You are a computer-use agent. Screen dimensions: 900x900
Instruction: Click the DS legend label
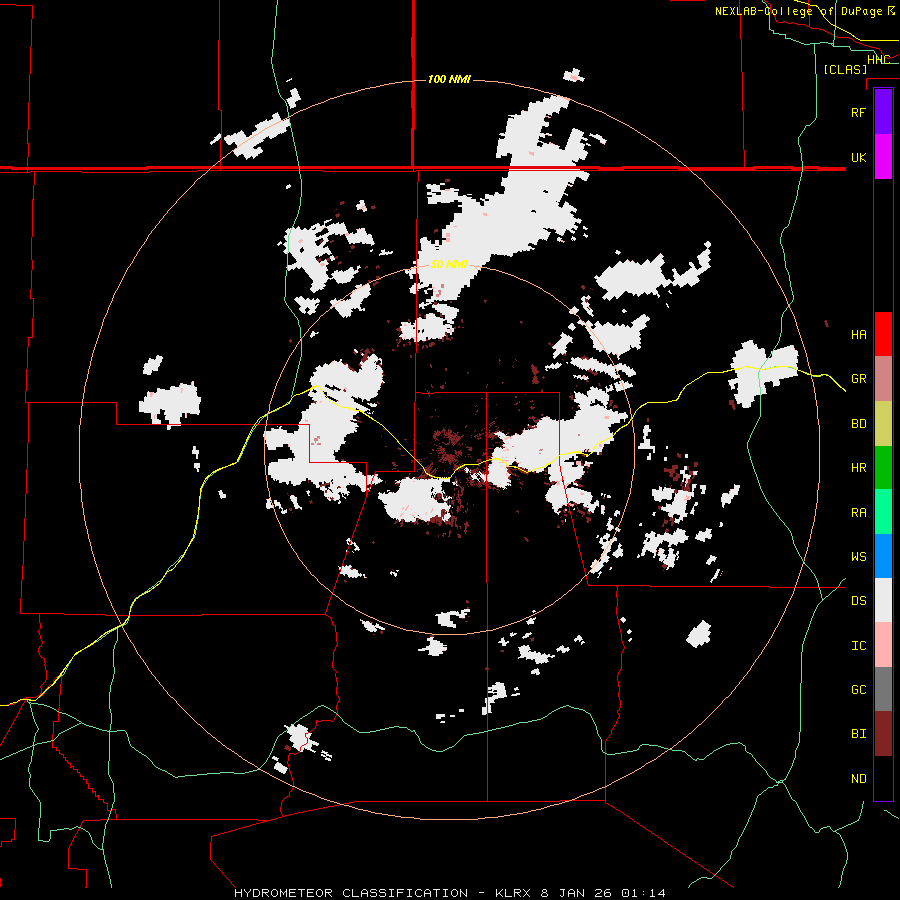point(858,601)
